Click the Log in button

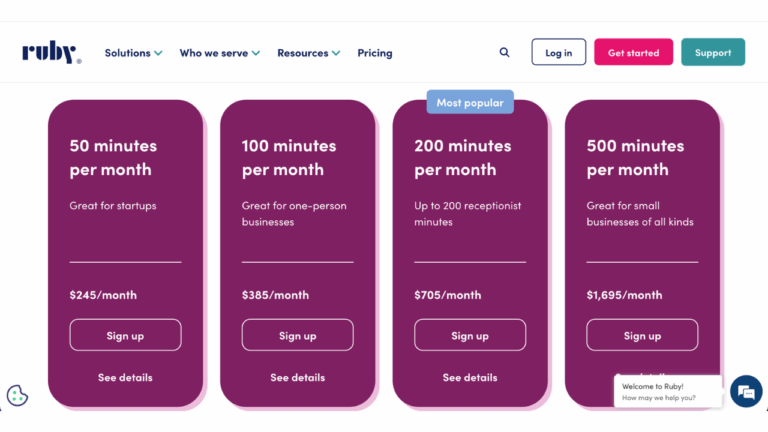pyautogui.click(x=559, y=53)
